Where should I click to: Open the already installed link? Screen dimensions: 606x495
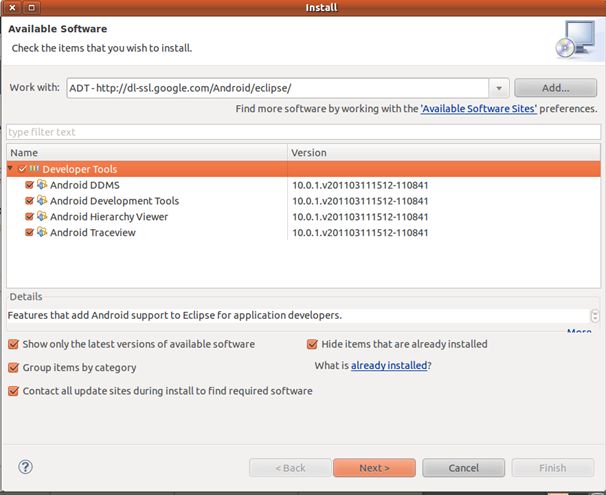[389, 366]
